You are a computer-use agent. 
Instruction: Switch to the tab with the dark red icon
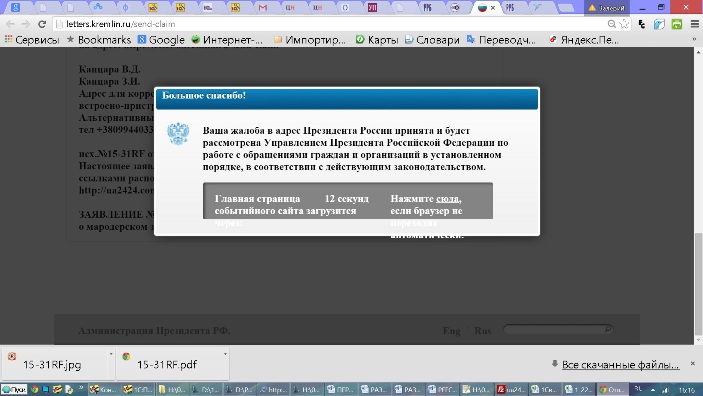[372, 8]
